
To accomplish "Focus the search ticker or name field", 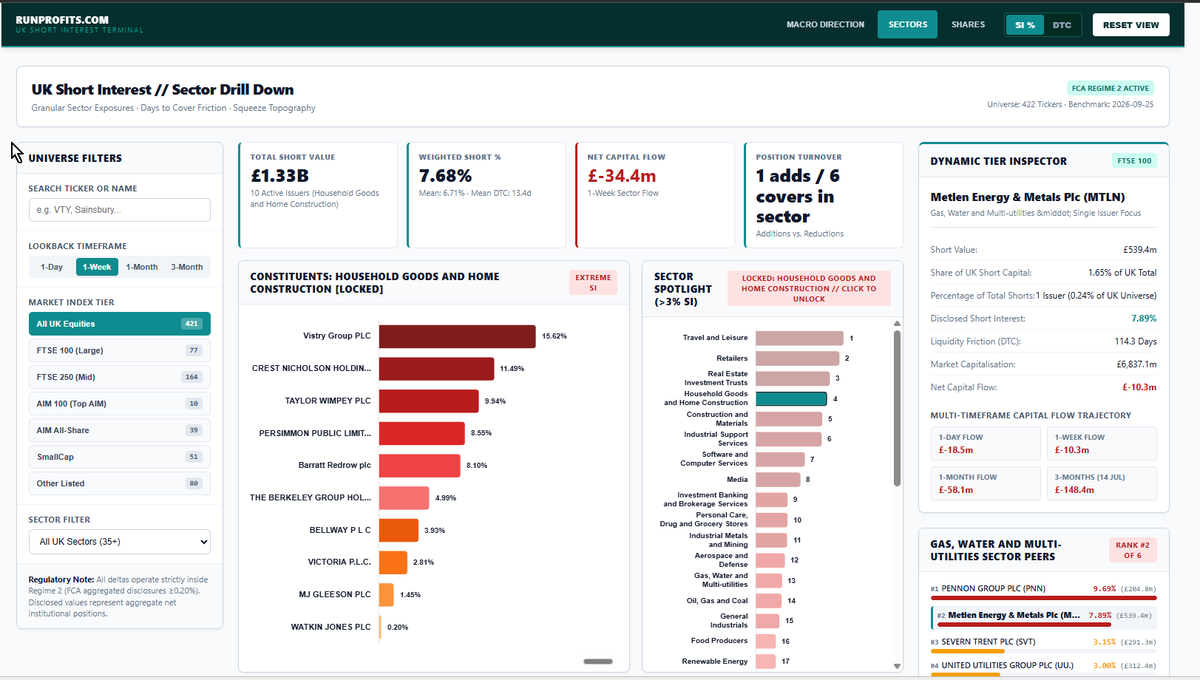I will coord(120,210).
